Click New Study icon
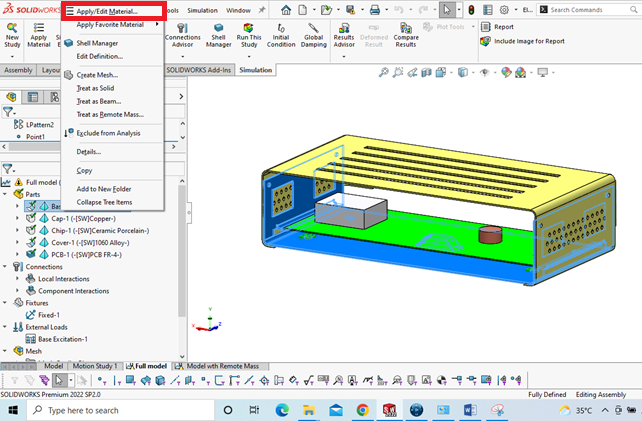 (12, 36)
